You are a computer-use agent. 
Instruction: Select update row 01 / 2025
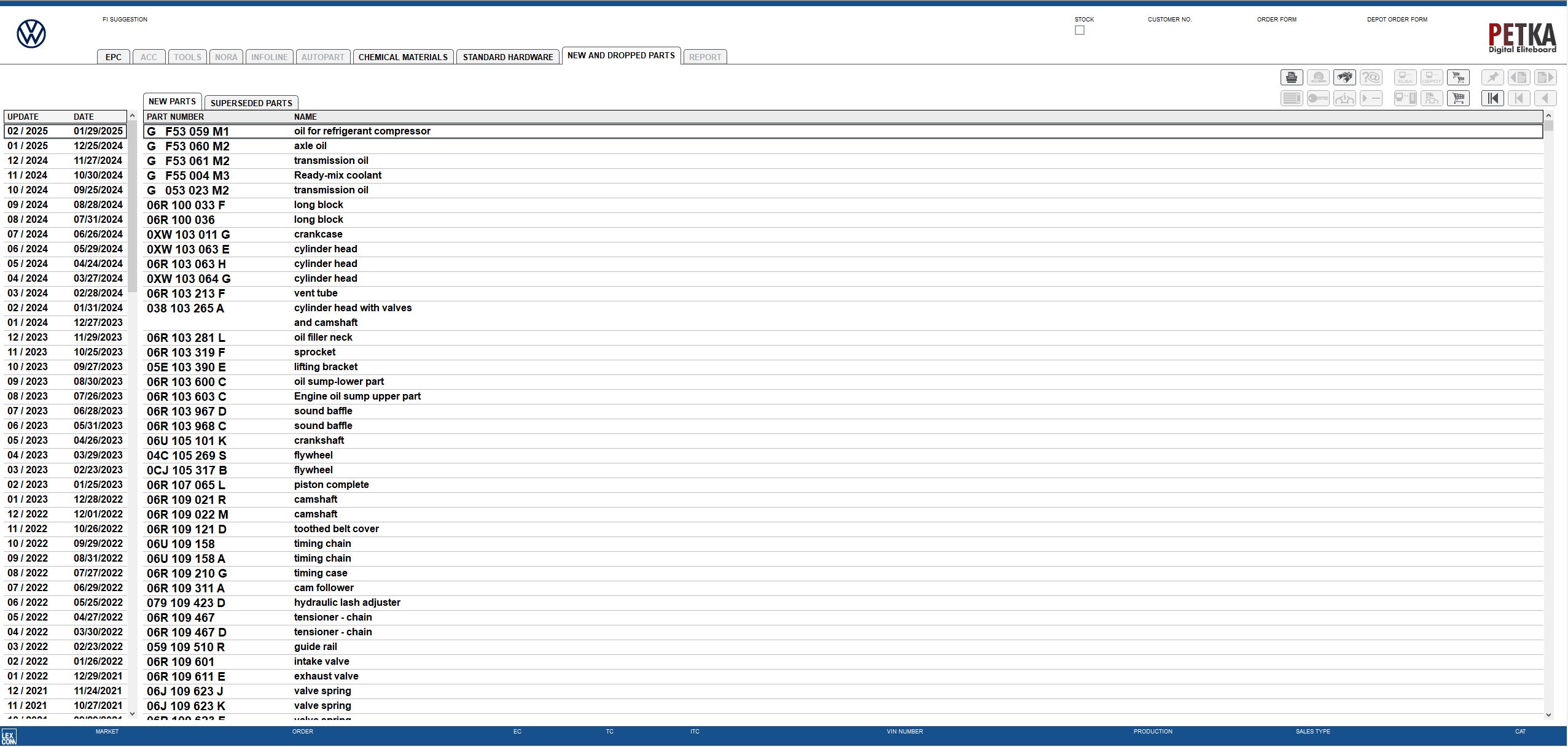point(65,146)
